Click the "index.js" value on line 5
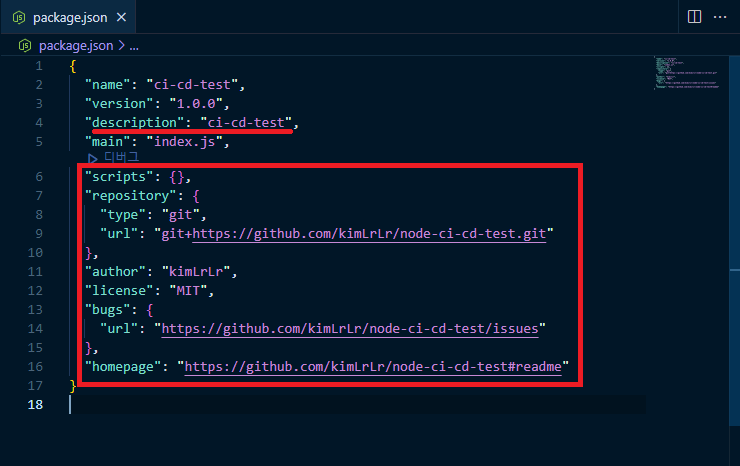The width and height of the screenshot is (740, 466). click(185, 142)
